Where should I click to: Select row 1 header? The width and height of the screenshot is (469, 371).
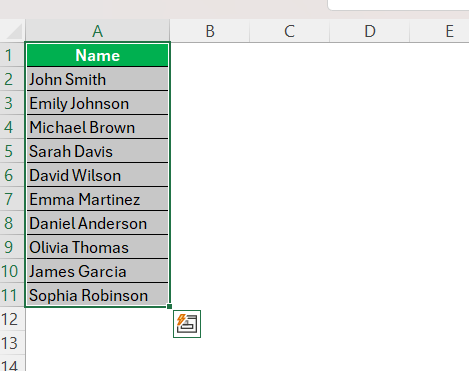point(12,55)
